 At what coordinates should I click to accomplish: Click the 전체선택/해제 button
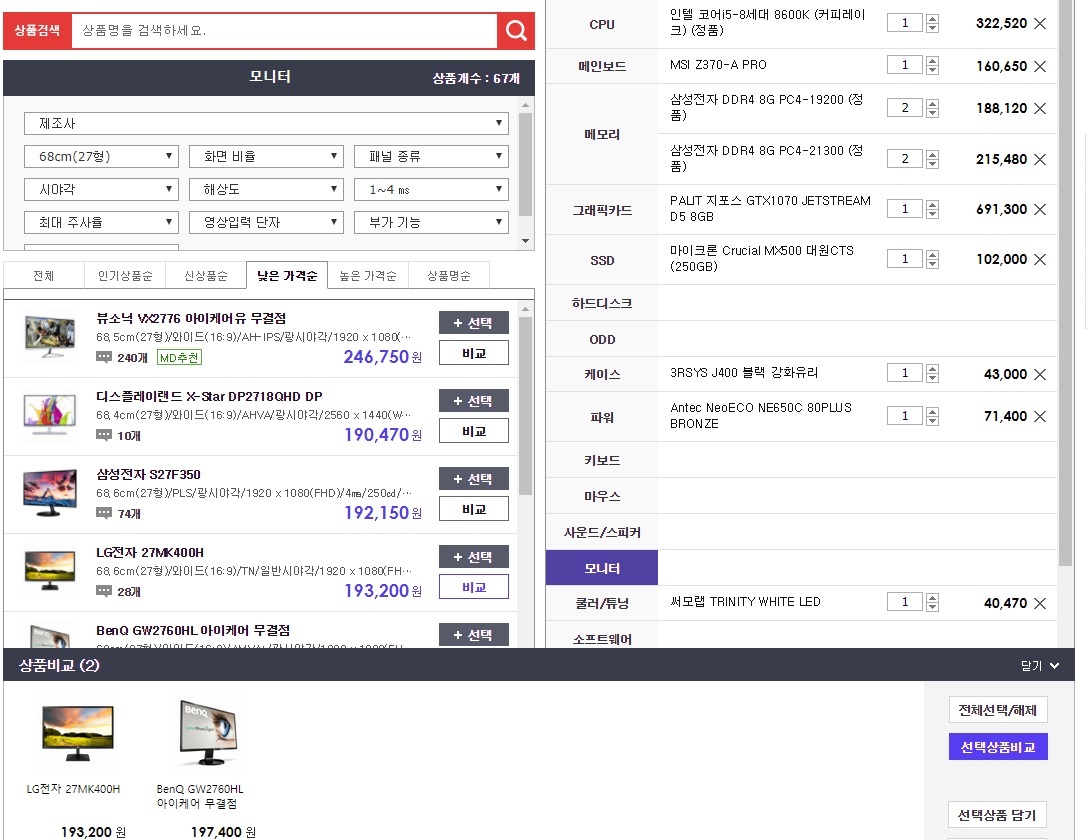[998, 710]
